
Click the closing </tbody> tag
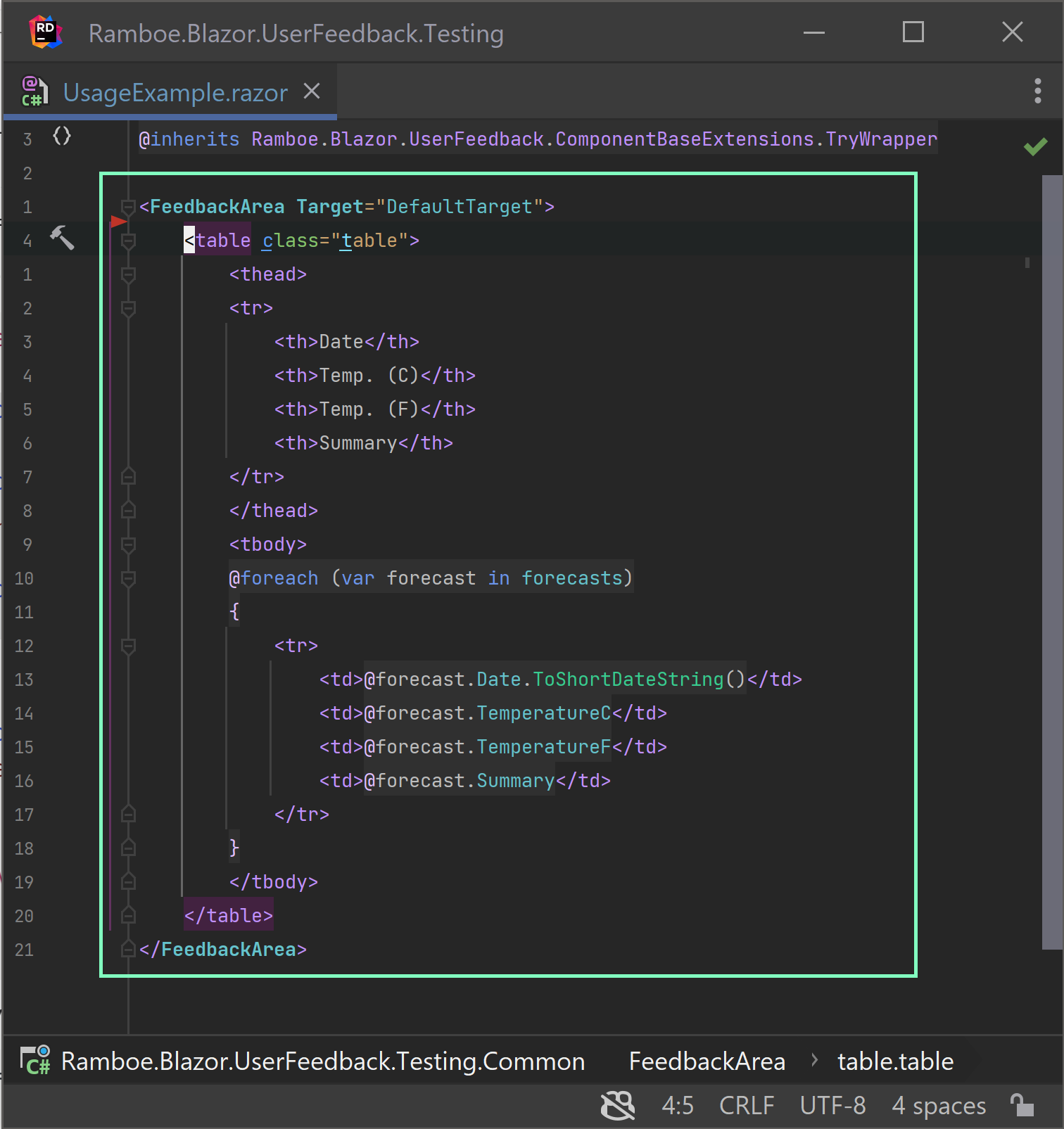click(274, 882)
